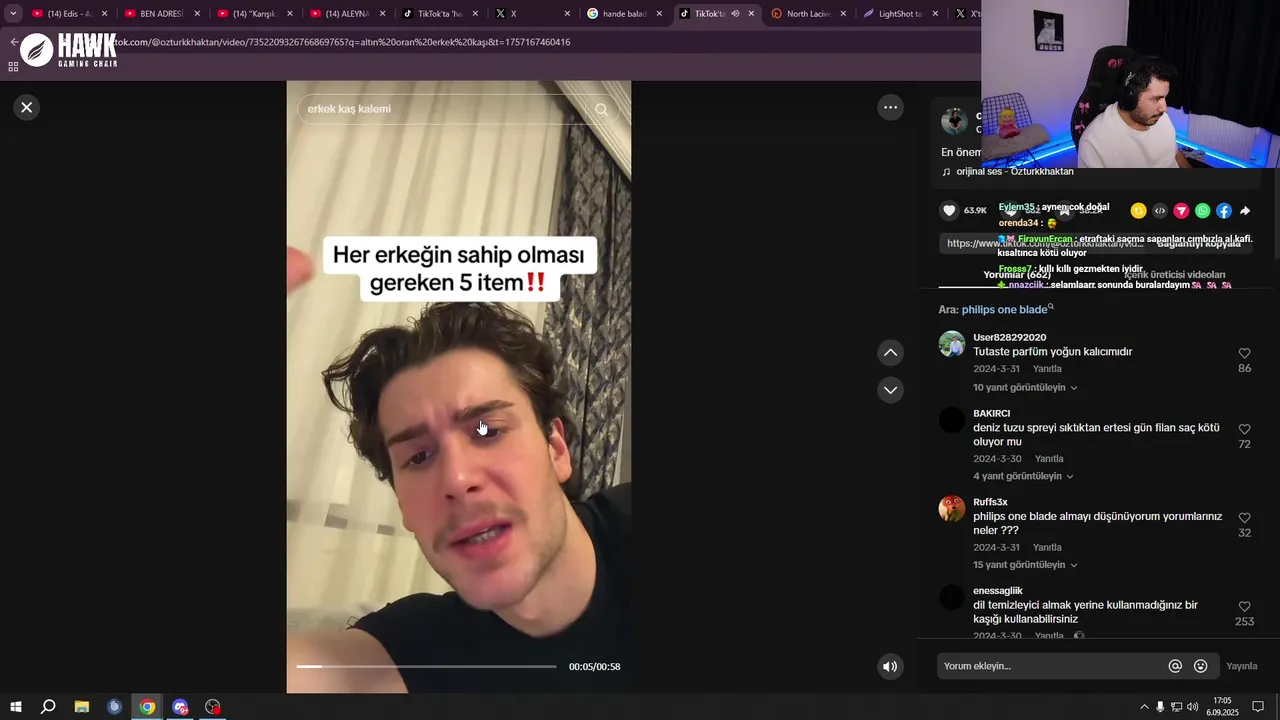
Task: Like Ruffs3x's comment
Action: tap(1244, 518)
